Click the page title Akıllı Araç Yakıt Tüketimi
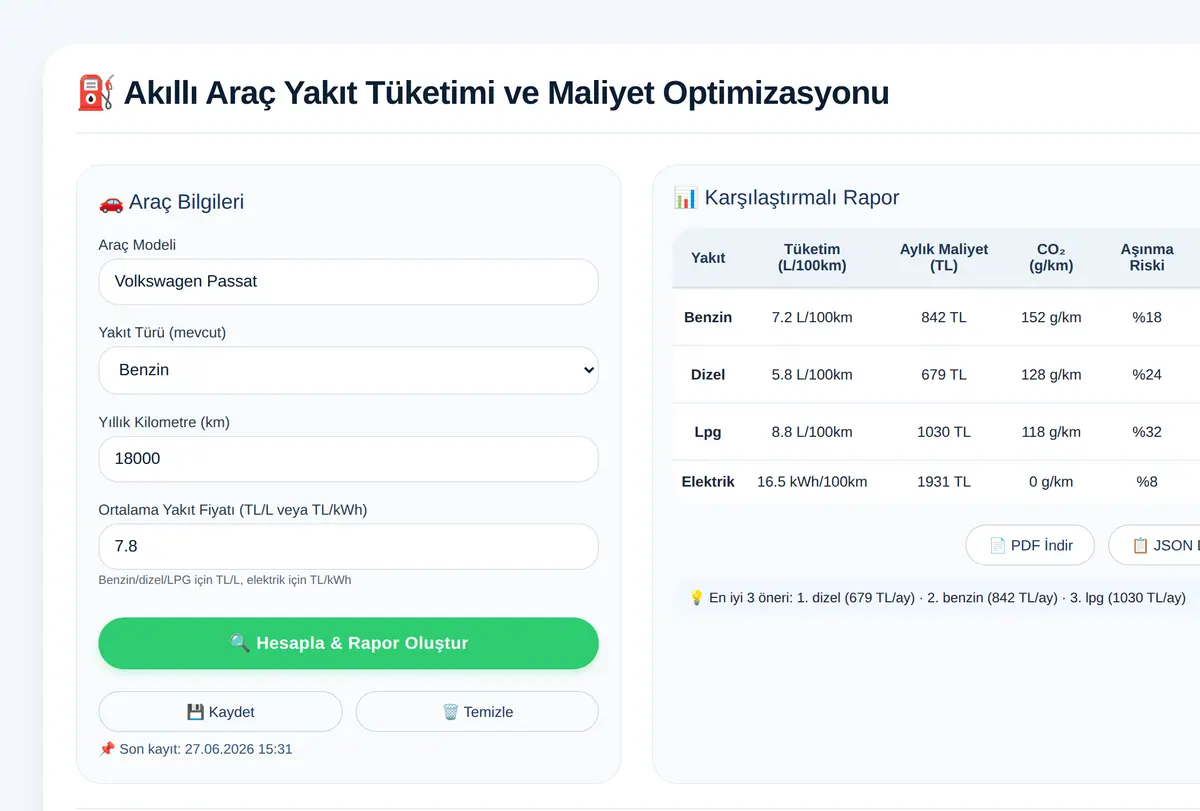 click(506, 93)
